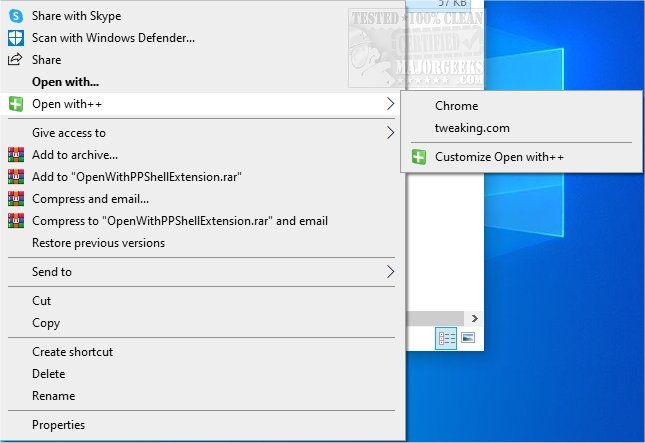The width and height of the screenshot is (645, 443).
Task: Select Share with Skype
Action: [202, 16]
